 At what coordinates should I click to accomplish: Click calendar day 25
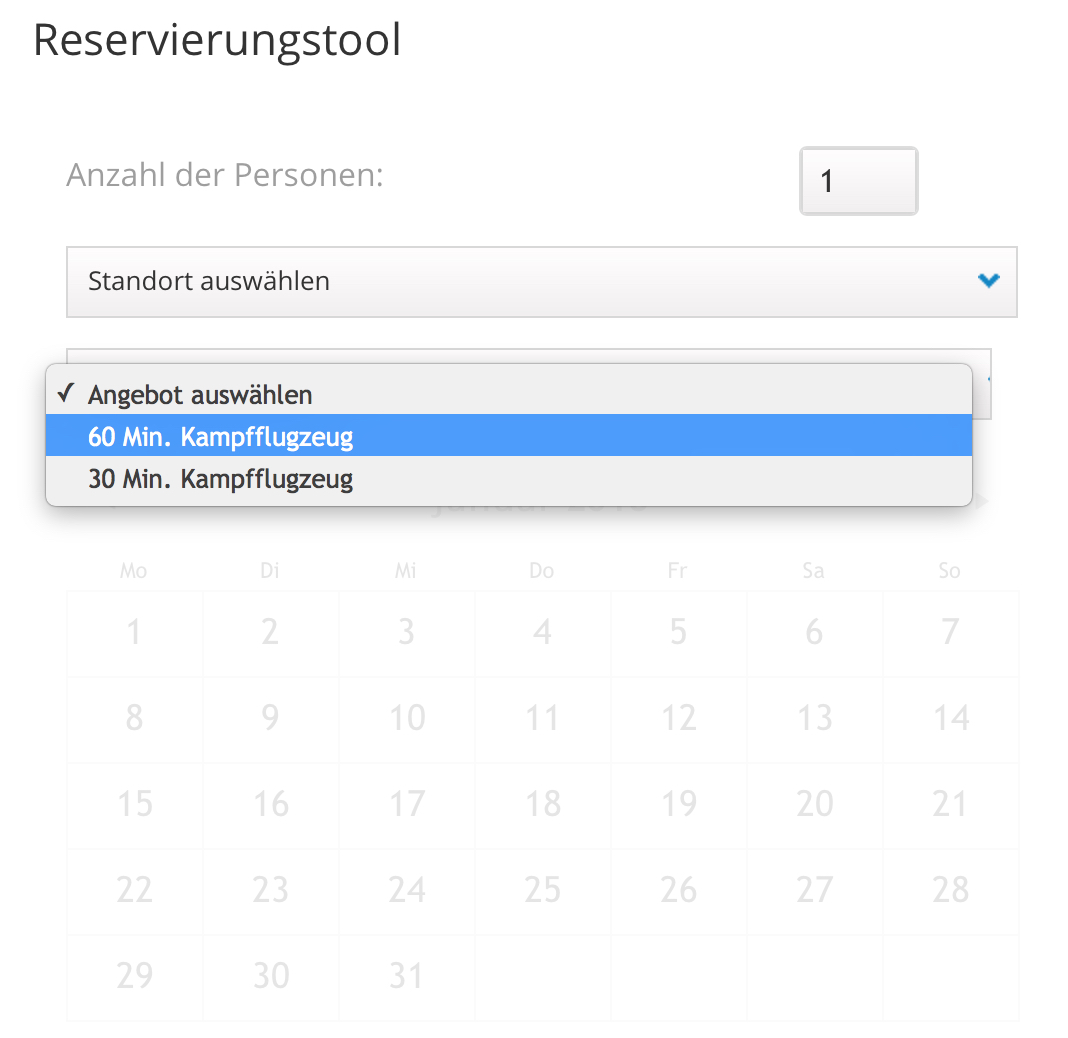click(x=543, y=891)
